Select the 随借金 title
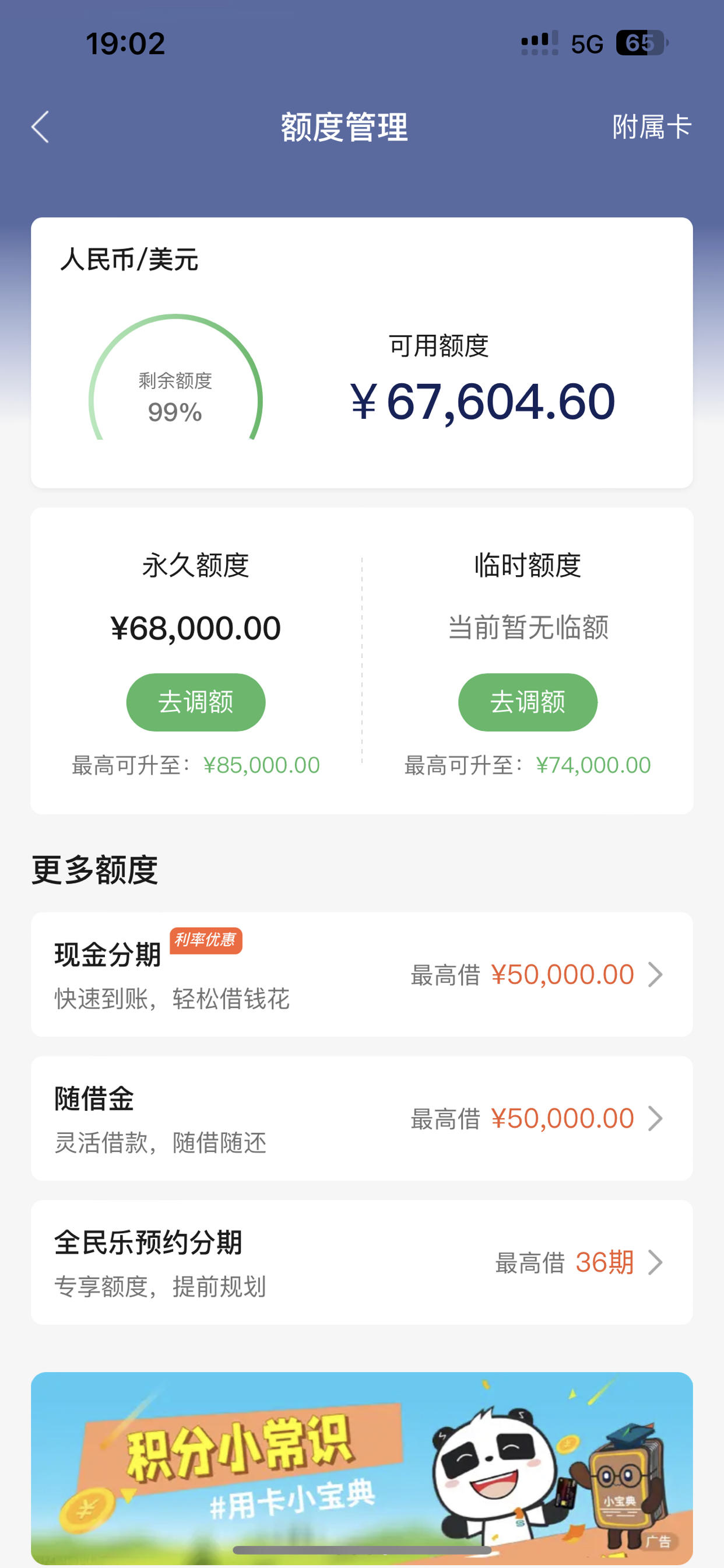 click(x=94, y=1098)
